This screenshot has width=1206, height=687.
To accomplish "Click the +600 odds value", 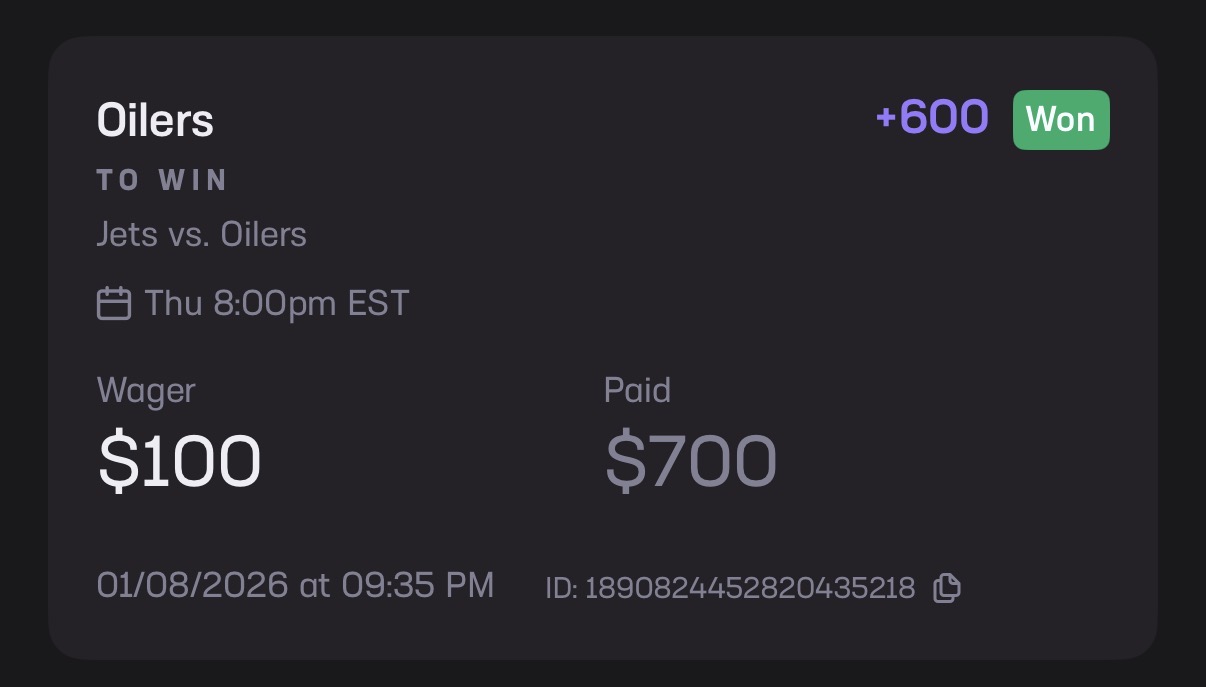I will (x=932, y=118).
